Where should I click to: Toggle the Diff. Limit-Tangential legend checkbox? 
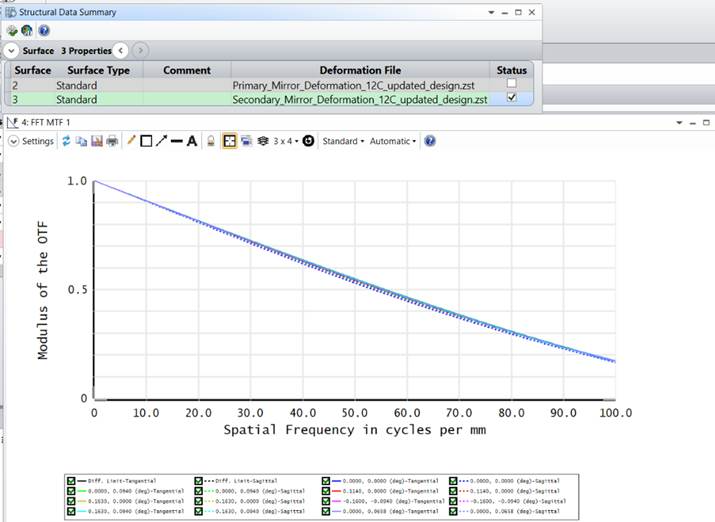(71, 481)
